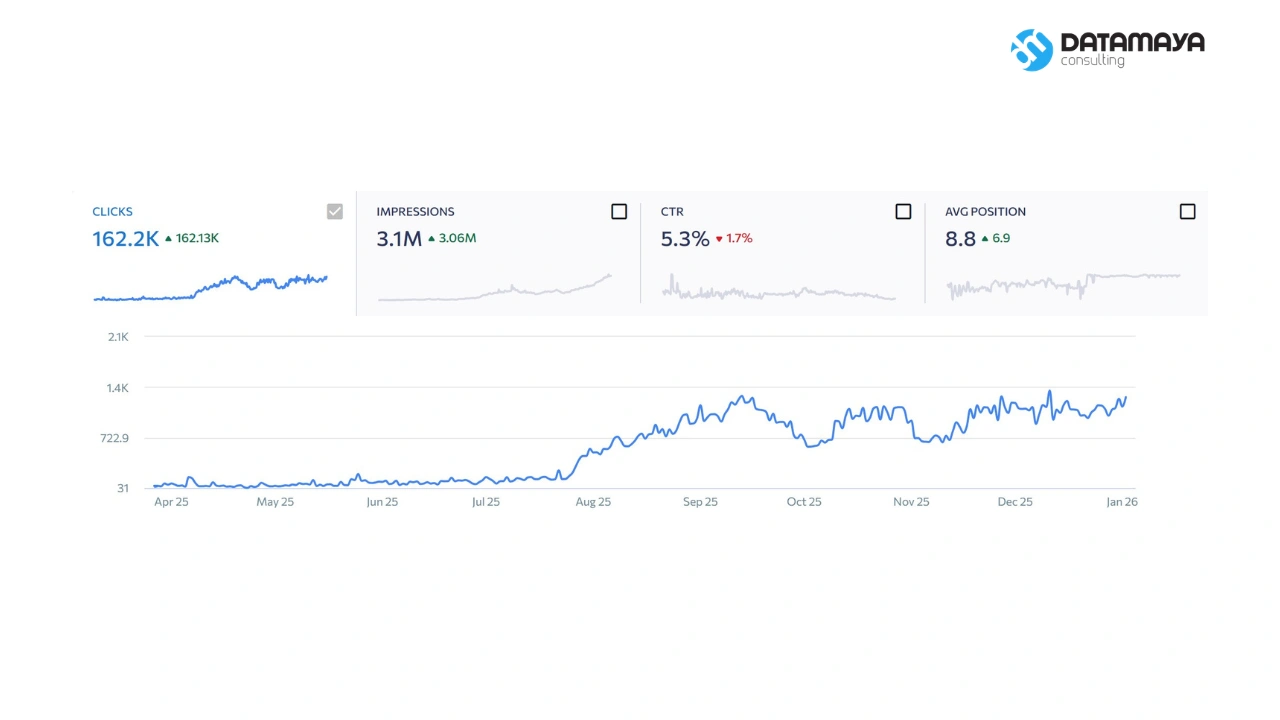The height and width of the screenshot is (720, 1280).
Task: Click the Datamaya circular logo icon
Action: [1032, 50]
